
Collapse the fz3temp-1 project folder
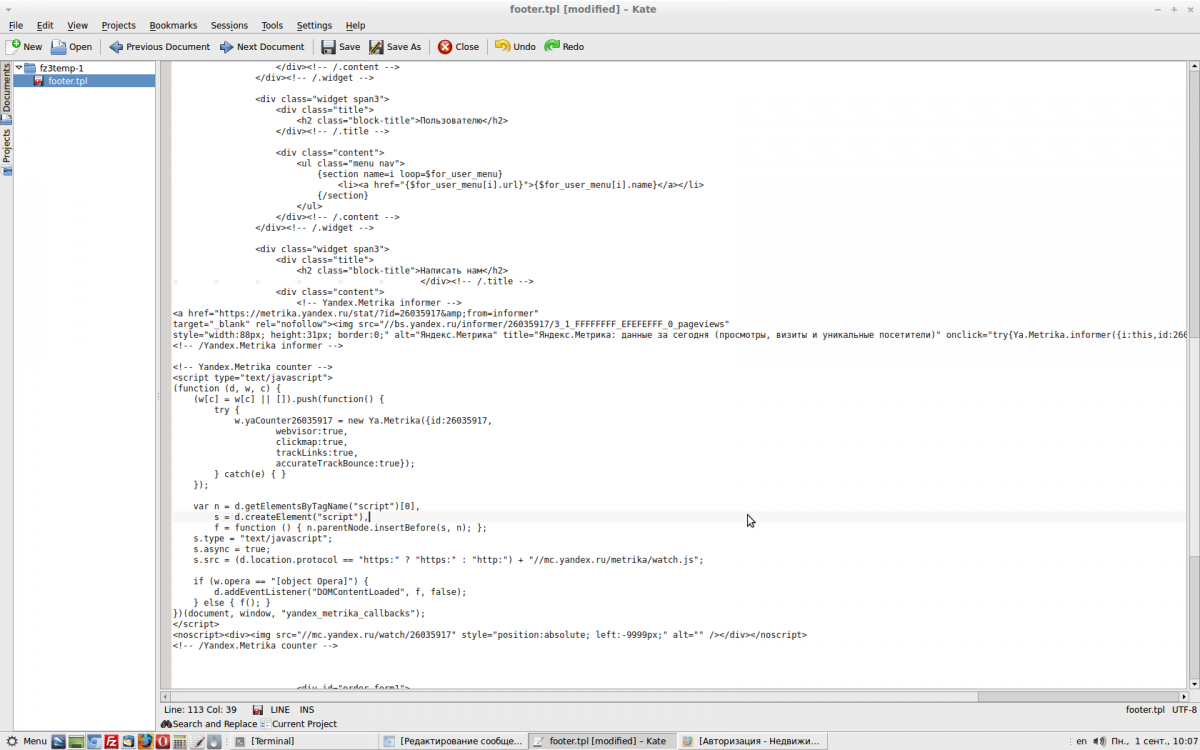(x=19, y=68)
